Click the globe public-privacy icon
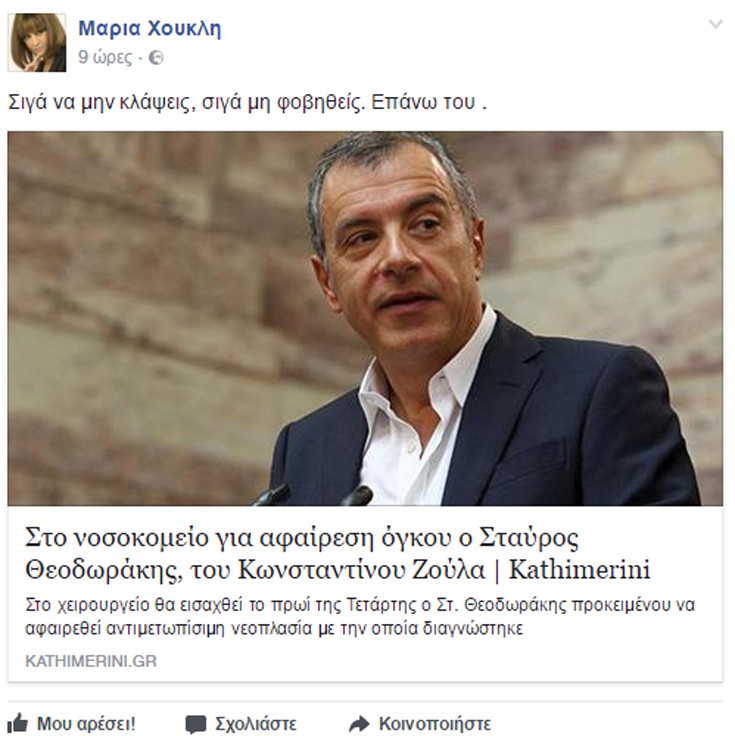Screen dimensions: 735x736 click(x=156, y=58)
